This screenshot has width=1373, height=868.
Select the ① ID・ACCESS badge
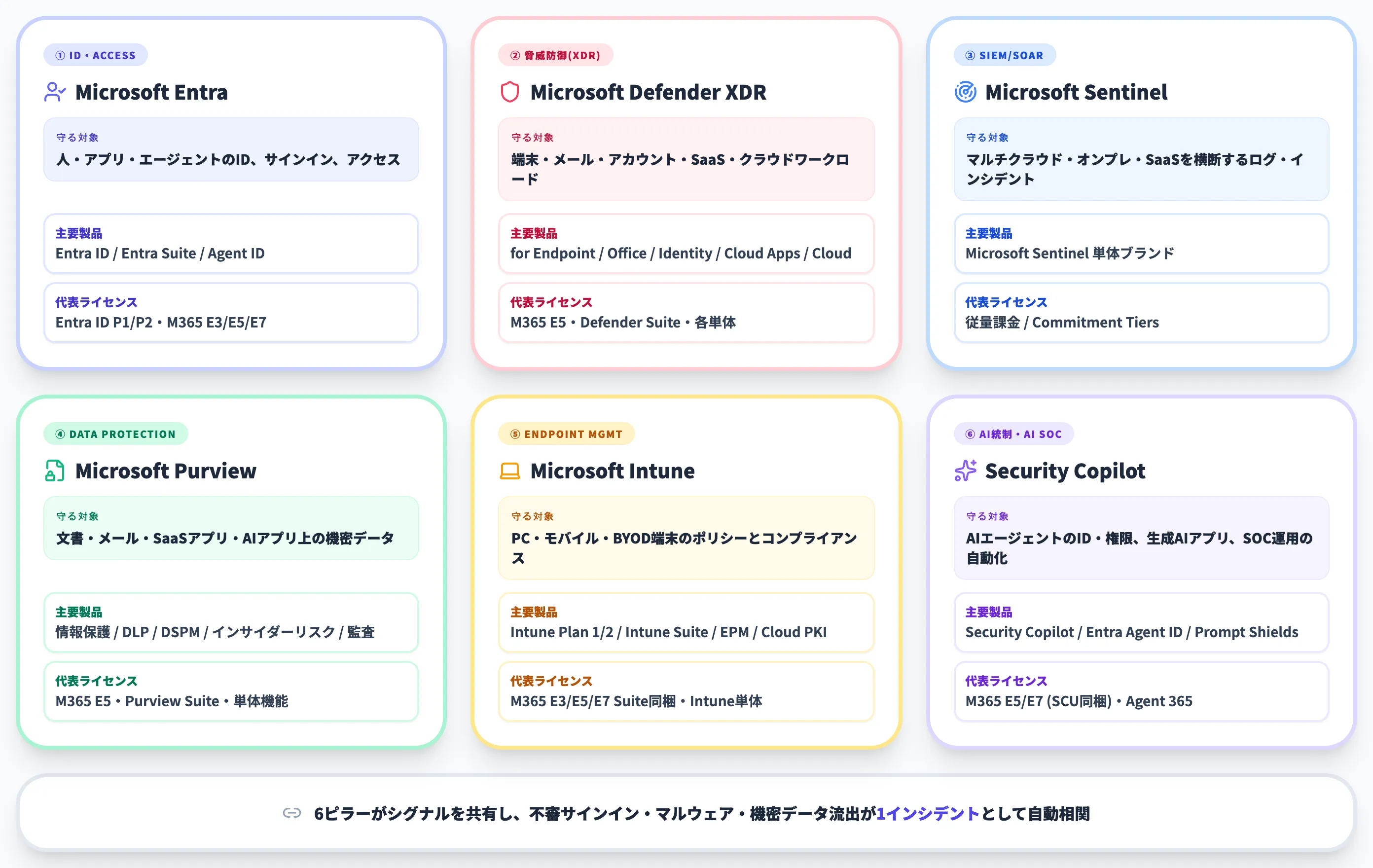tap(96, 55)
